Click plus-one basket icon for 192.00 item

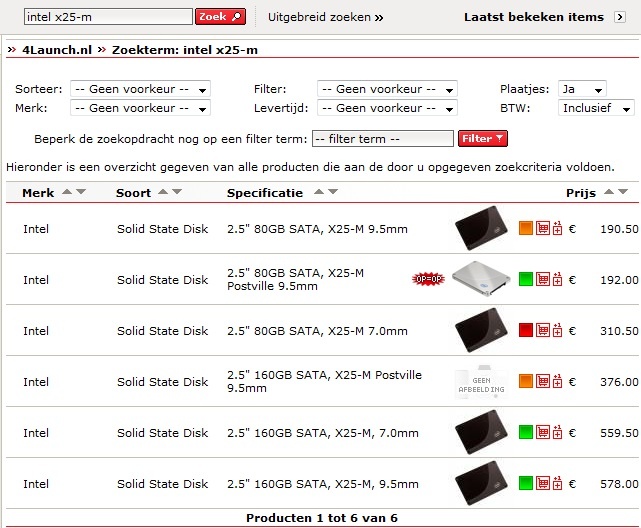click(x=557, y=279)
